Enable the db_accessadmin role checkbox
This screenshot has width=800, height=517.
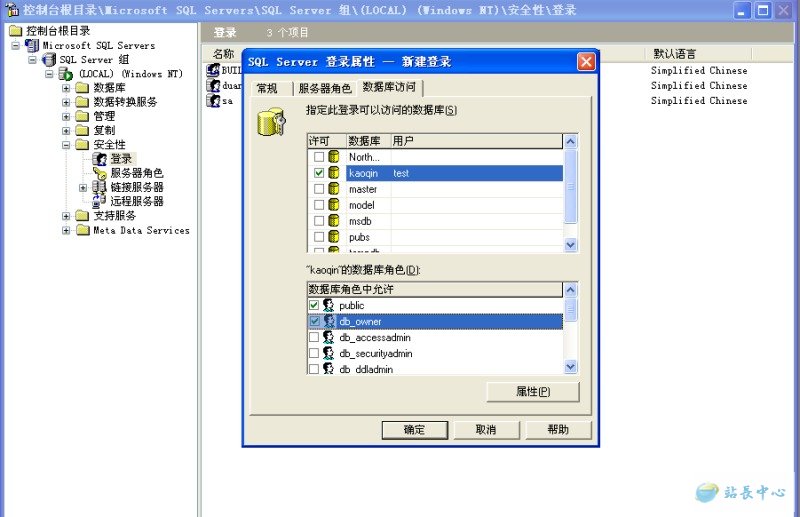coord(314,337)
